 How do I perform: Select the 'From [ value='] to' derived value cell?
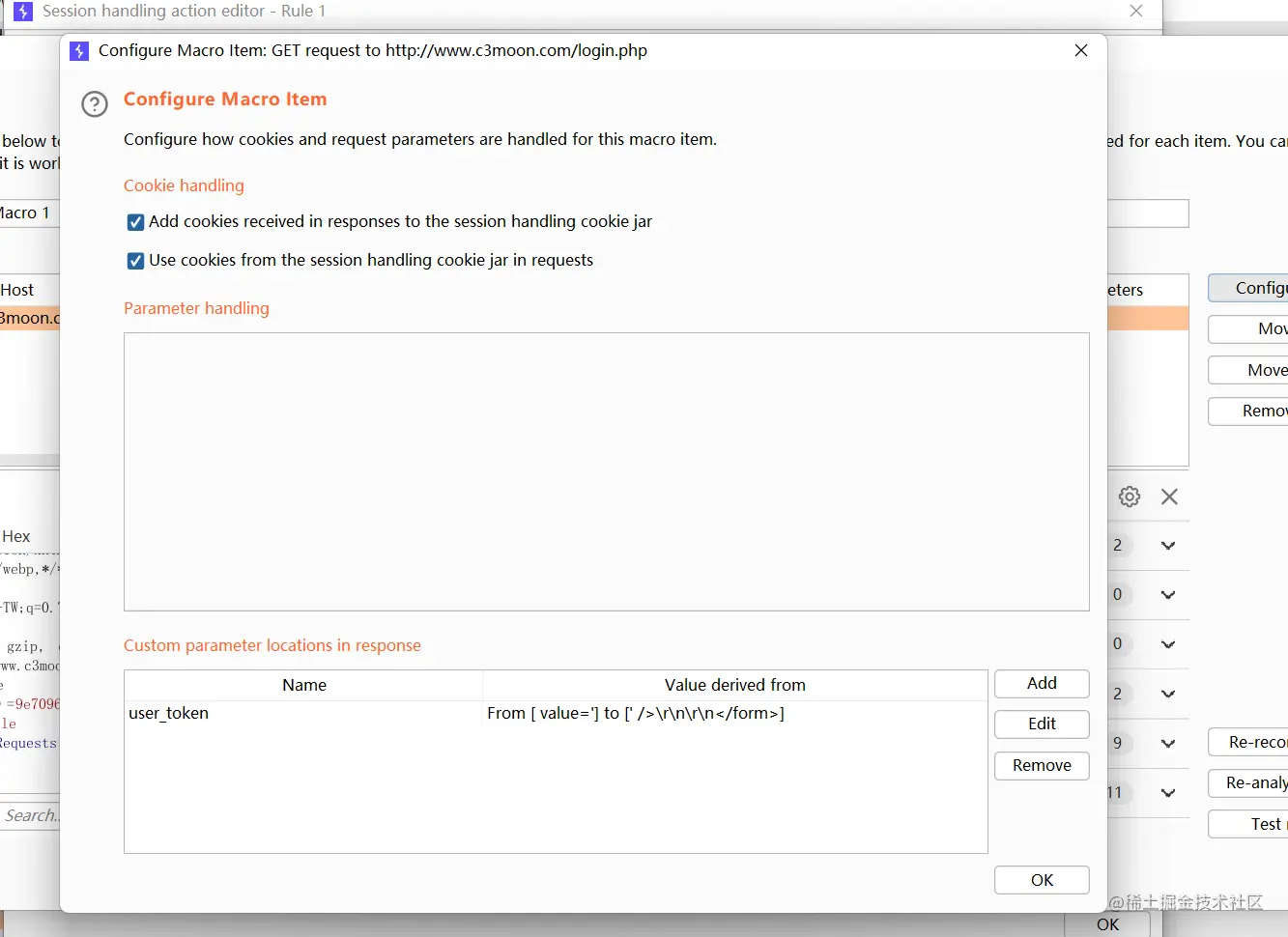click(x=734, y=713)
